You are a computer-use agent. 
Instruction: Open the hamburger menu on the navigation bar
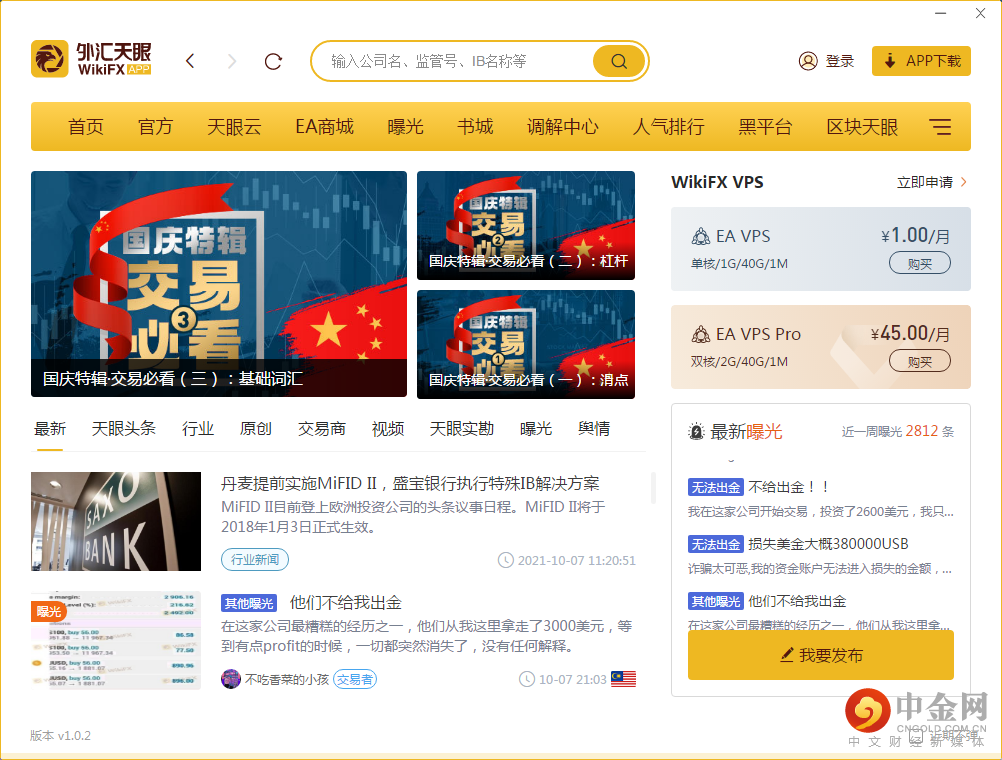pyautogui.click(x=940, y=126)
